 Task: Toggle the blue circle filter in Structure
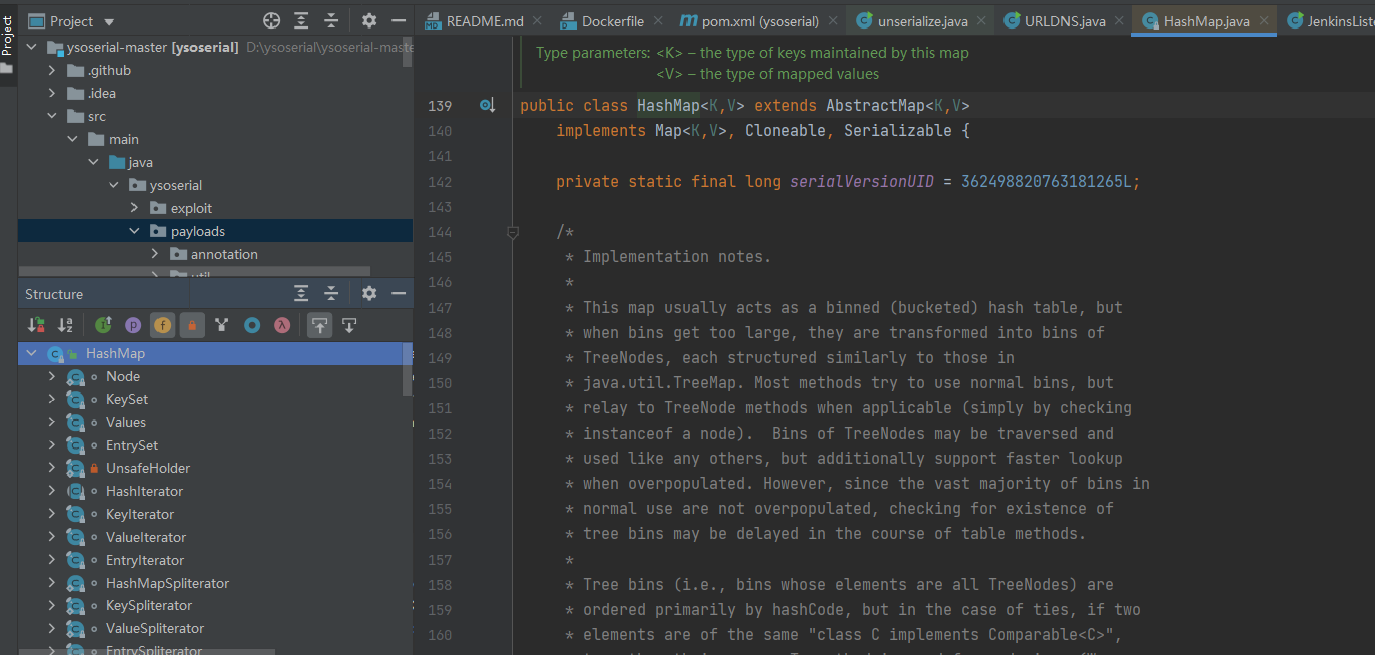pyautogui.click(x=252, y=324)
